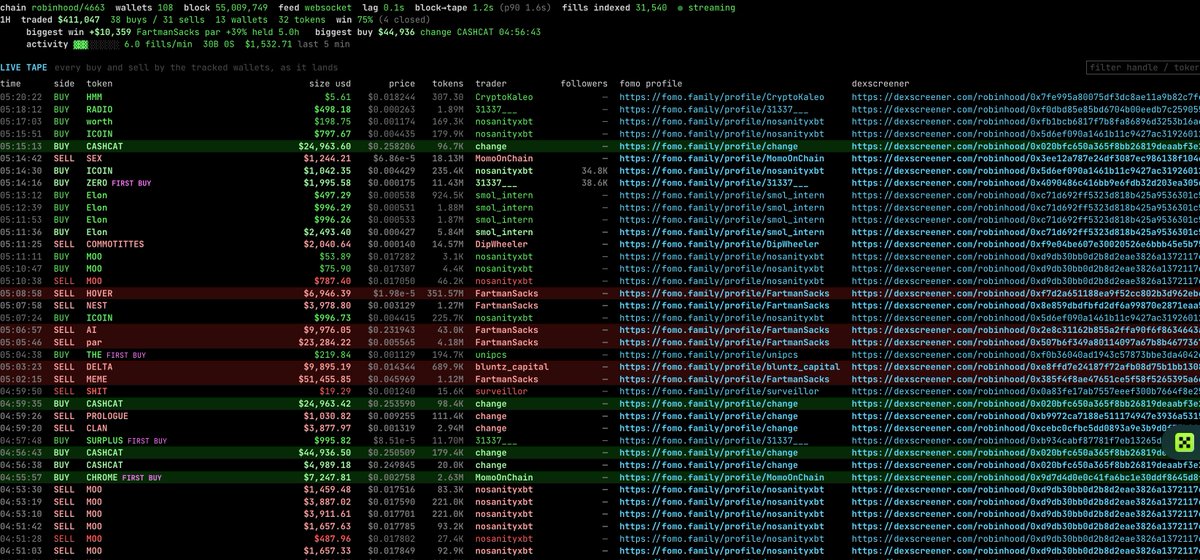Select the 1H timeframe label
The height and width of the screenshot is (560, 1200).
click(x=6, y=19)
